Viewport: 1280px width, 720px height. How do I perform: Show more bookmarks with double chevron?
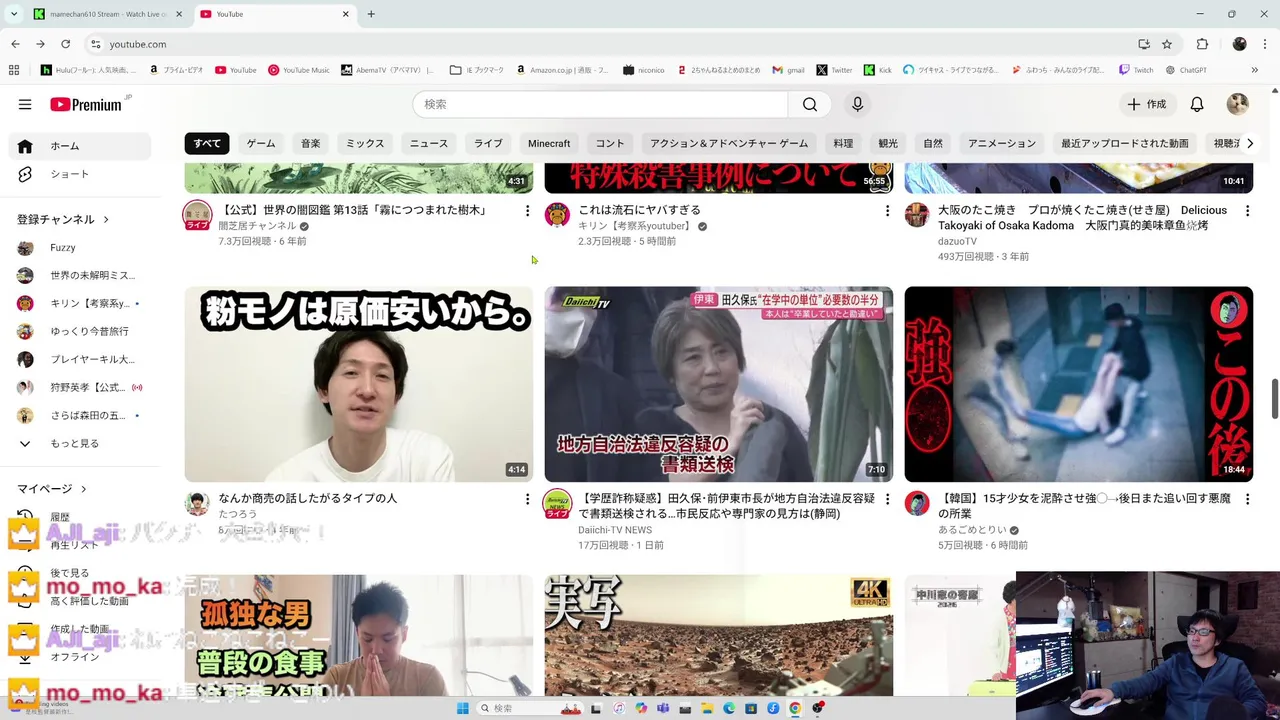(x=1254, y=70)
